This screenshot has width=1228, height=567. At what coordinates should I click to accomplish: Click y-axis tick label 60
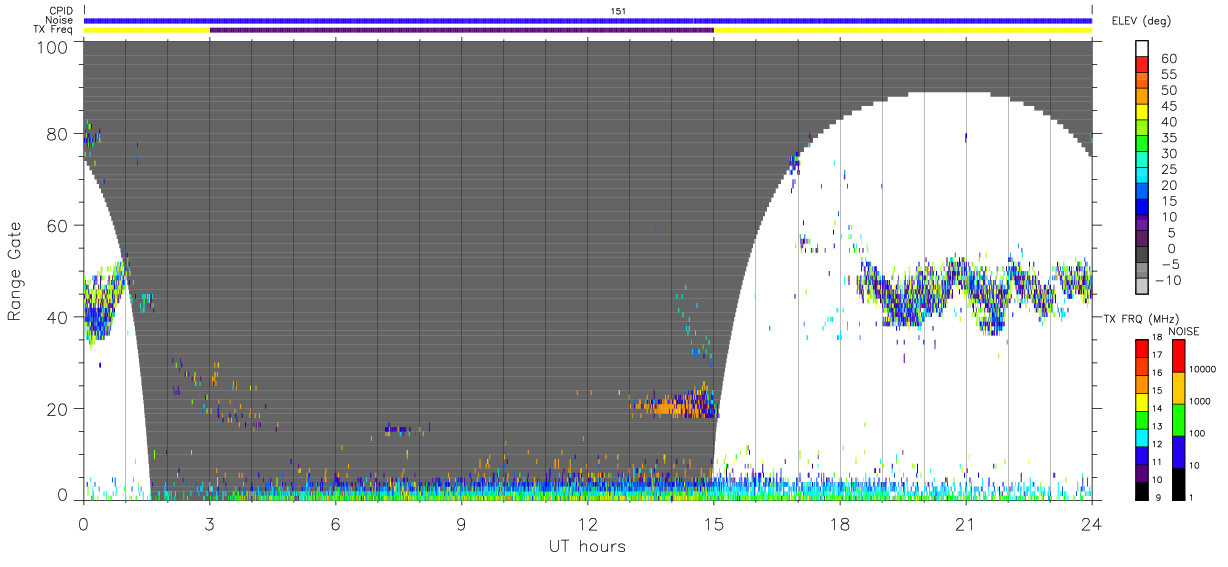(x=58, y=226)
